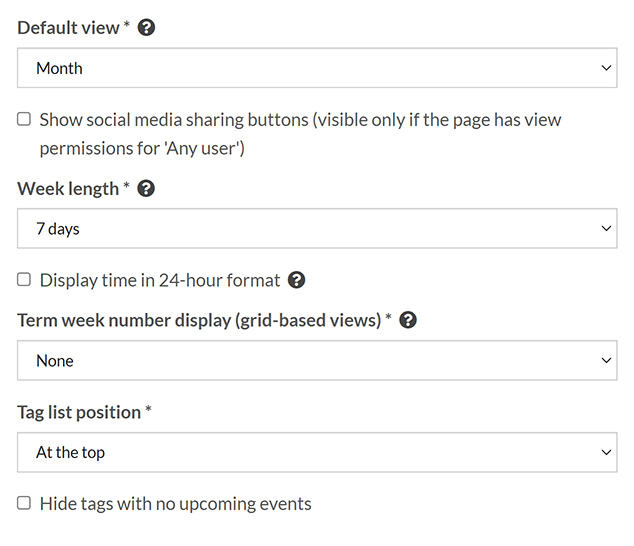This screenshot has height=546, width=634.
Task: Click the Term week number display label text
Action: 200,320
